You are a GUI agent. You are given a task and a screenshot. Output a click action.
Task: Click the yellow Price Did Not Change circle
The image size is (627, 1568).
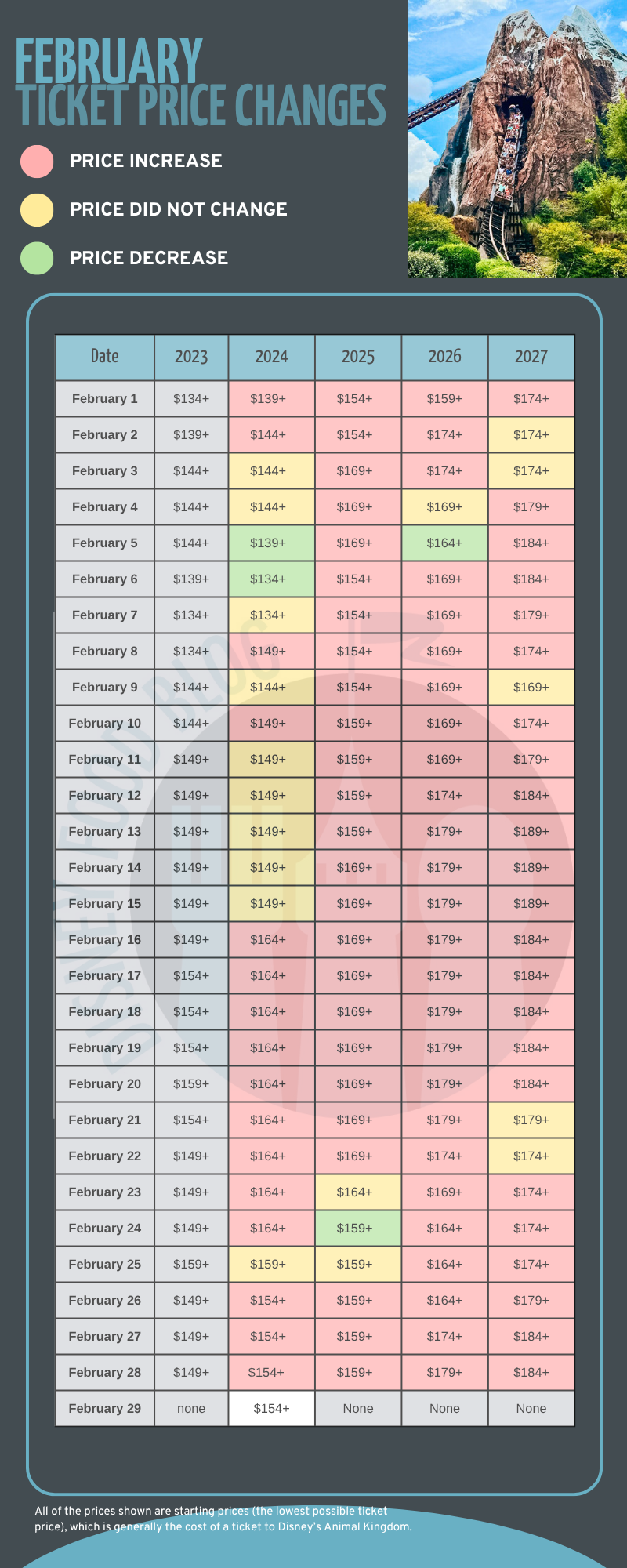tap(37, 210)
